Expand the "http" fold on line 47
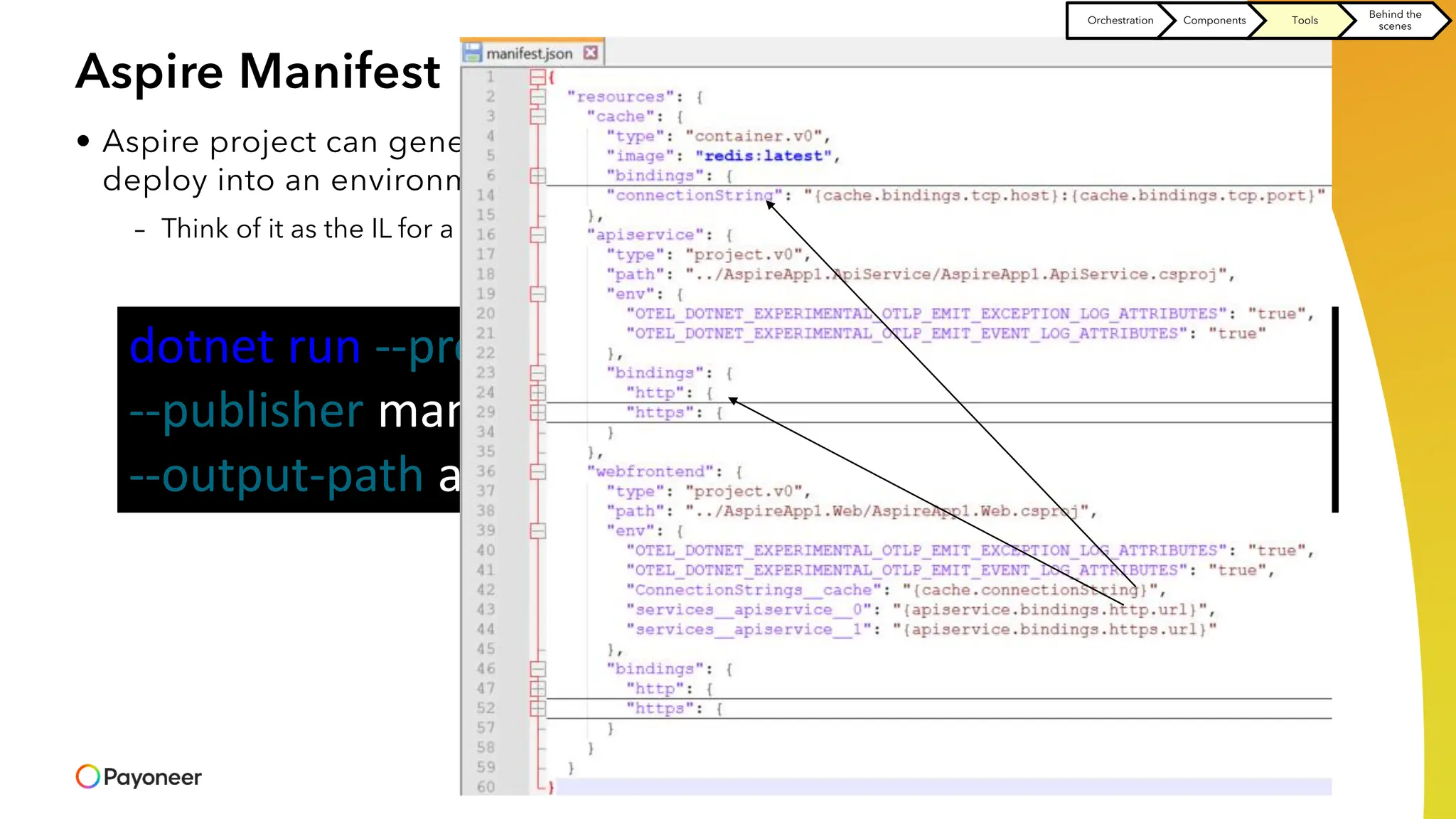1456x819 pixels. point(537,688)
